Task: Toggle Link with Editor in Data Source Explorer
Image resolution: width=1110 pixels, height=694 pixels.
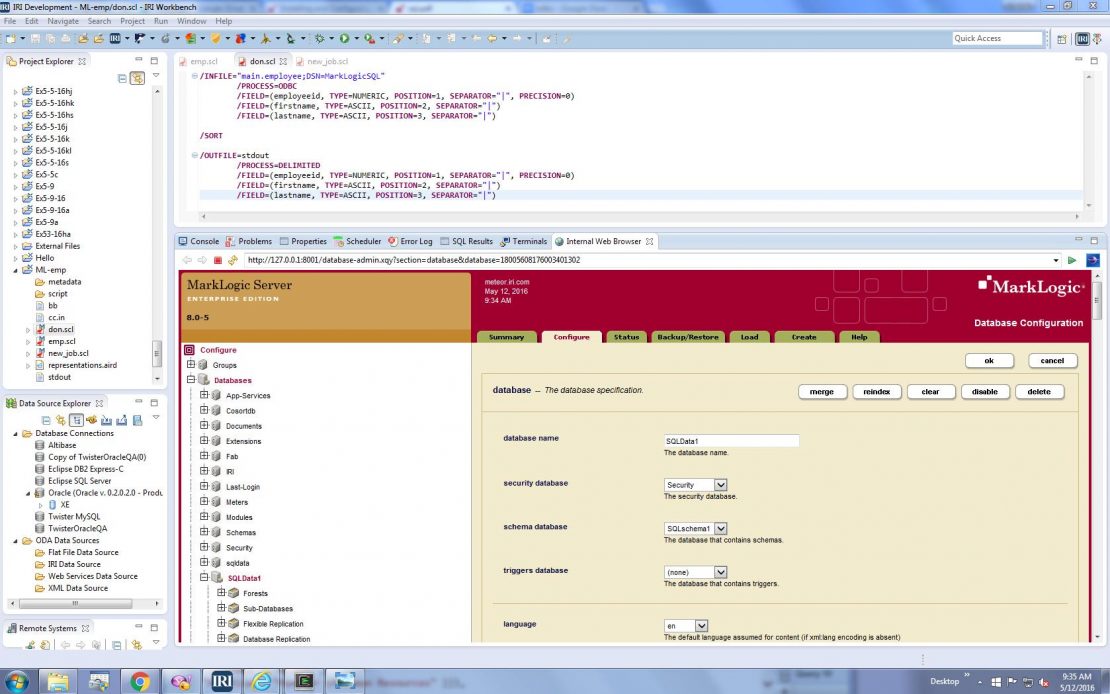Action: tap(61, 420)
